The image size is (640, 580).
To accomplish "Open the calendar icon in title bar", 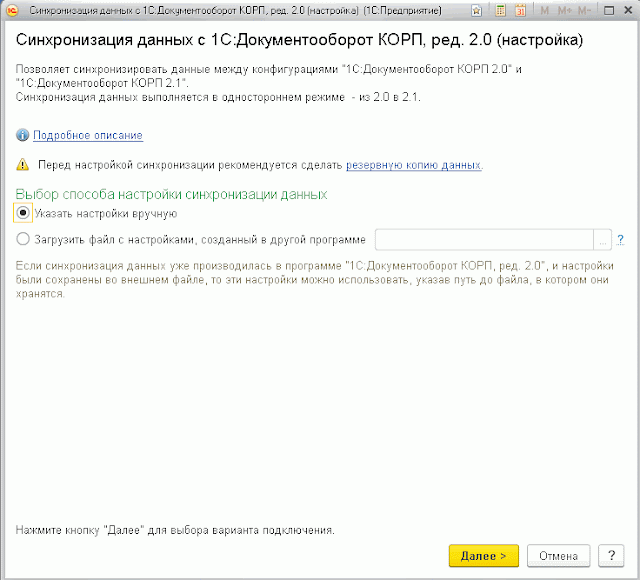I will 520,11.
